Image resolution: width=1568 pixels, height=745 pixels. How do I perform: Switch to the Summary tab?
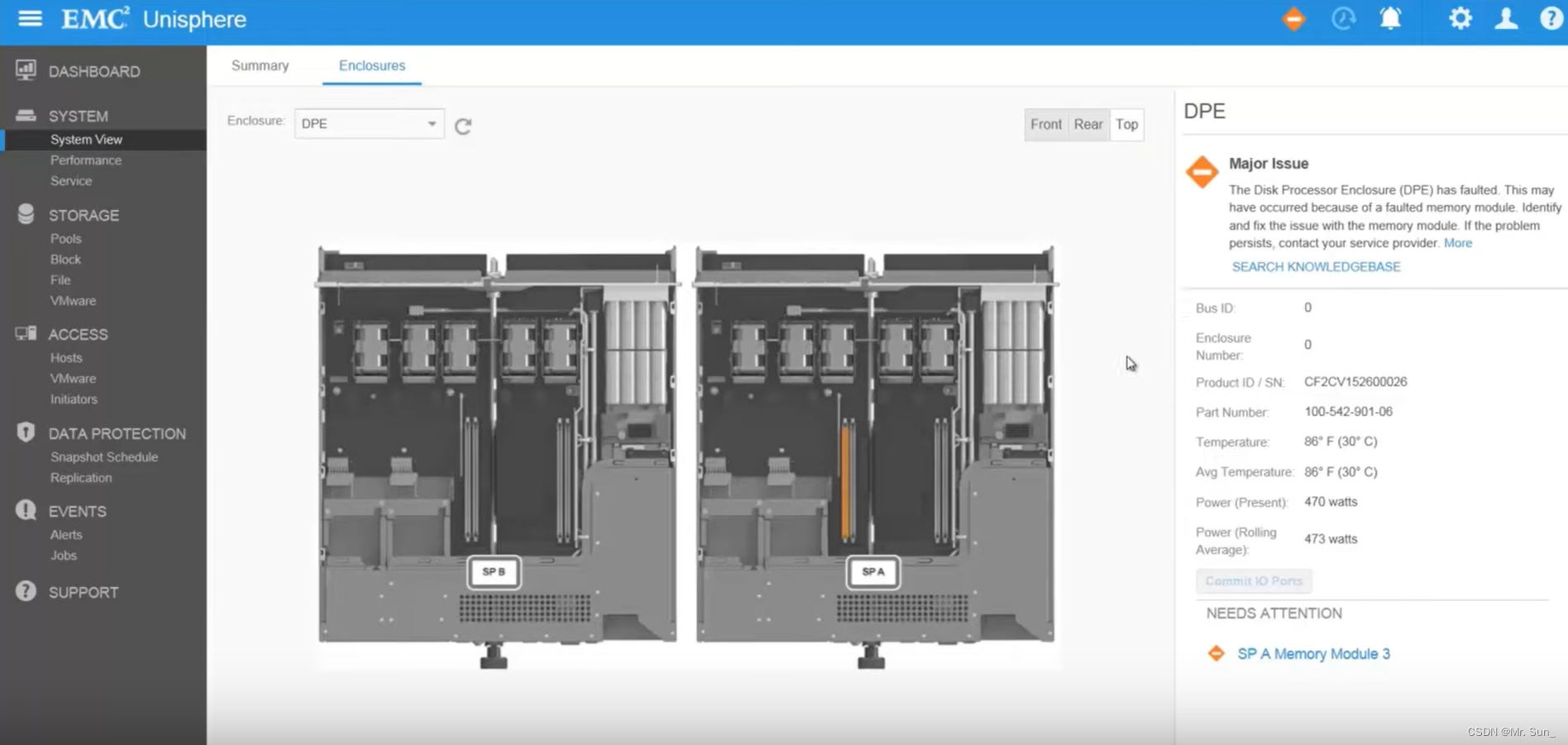tap(260, 65)
